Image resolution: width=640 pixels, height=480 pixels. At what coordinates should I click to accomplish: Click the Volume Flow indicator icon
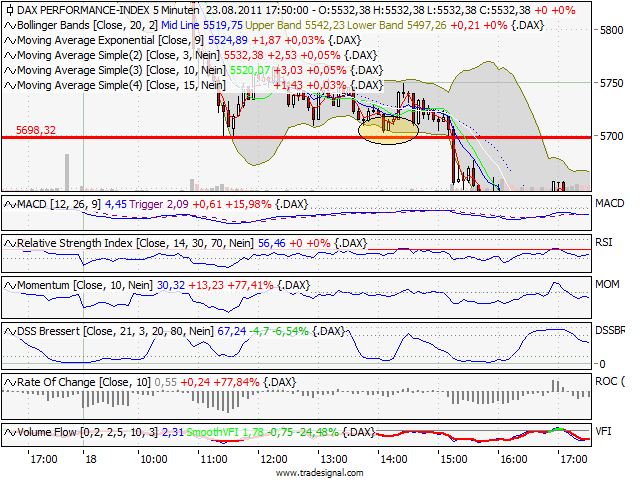click(x=10, y=432)
